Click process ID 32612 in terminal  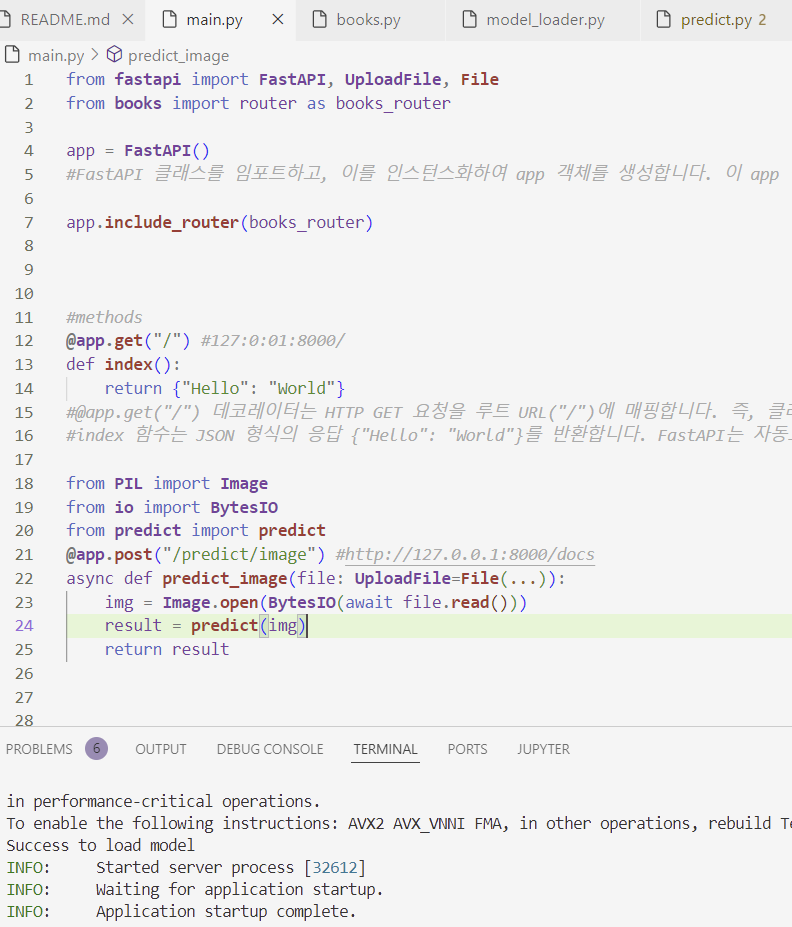tap(335, 867)
